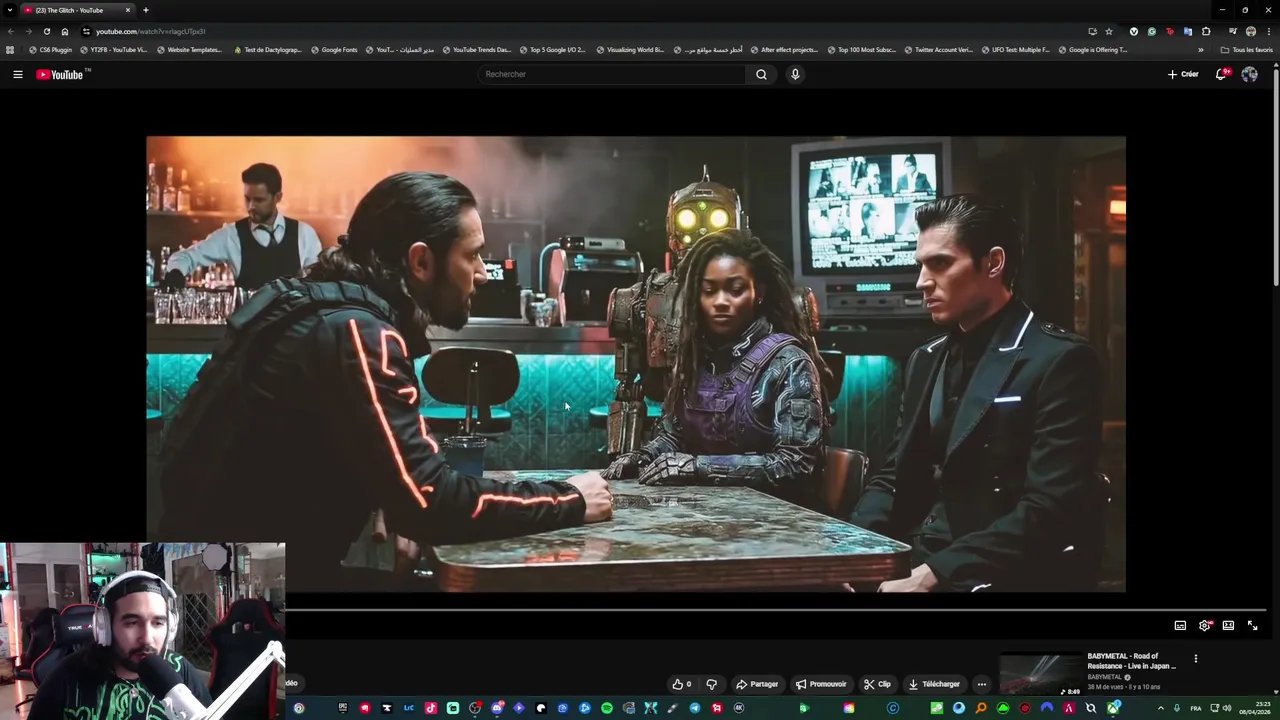Open the Chrome three-dot menu
The image size is (1280, 720).
(1269, 31)
